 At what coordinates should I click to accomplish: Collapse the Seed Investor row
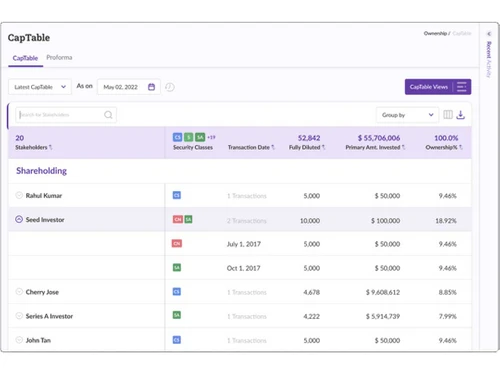click(x=19, y=219)
